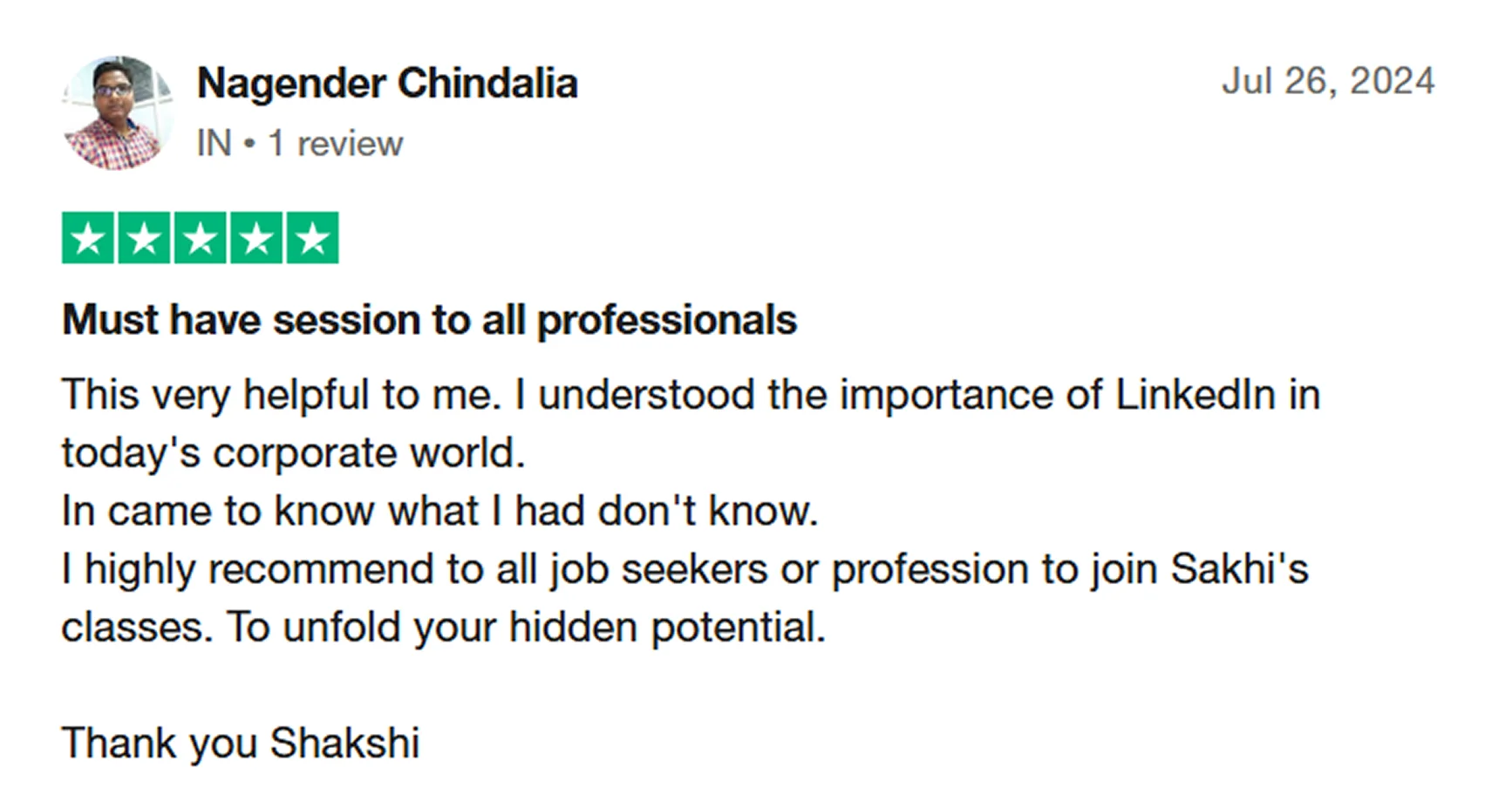Click the "1 review" count
The image size is (1512, 795).
point(336,144)
